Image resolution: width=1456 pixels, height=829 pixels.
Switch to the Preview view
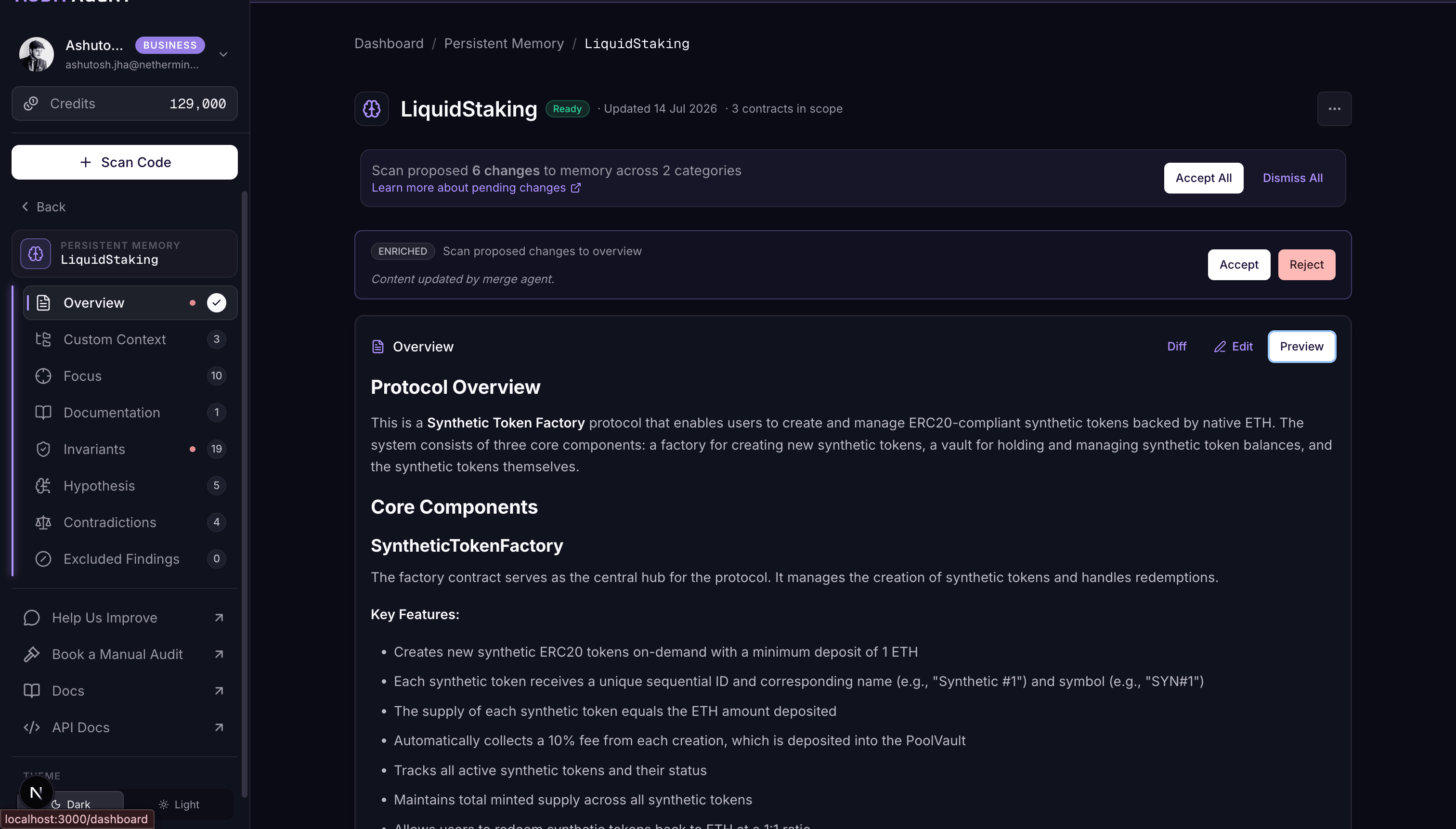[x=1302, y=347]
